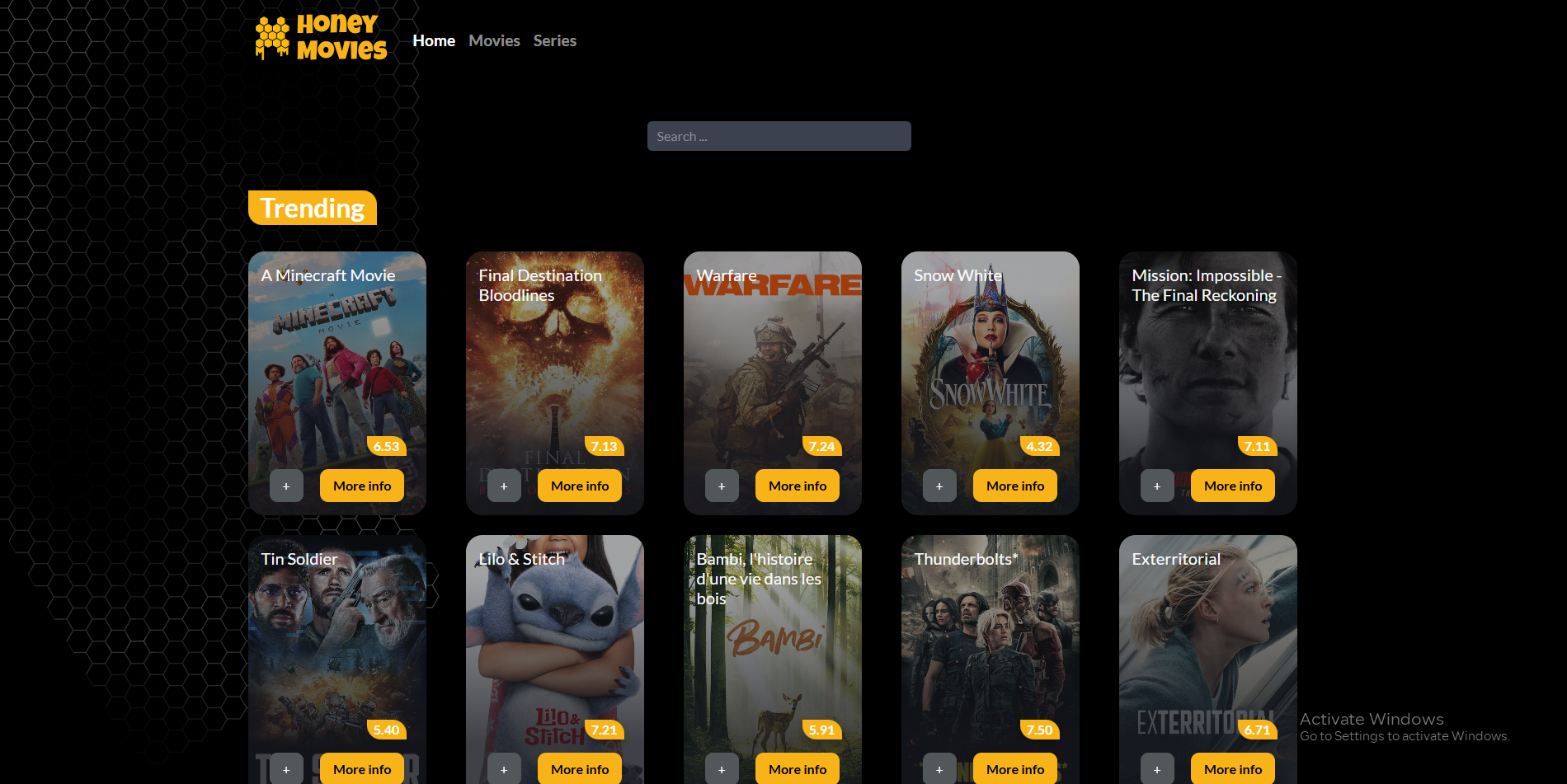
Task: Add Tin Soldier using its plus button
Action: [x=286, y=768]
